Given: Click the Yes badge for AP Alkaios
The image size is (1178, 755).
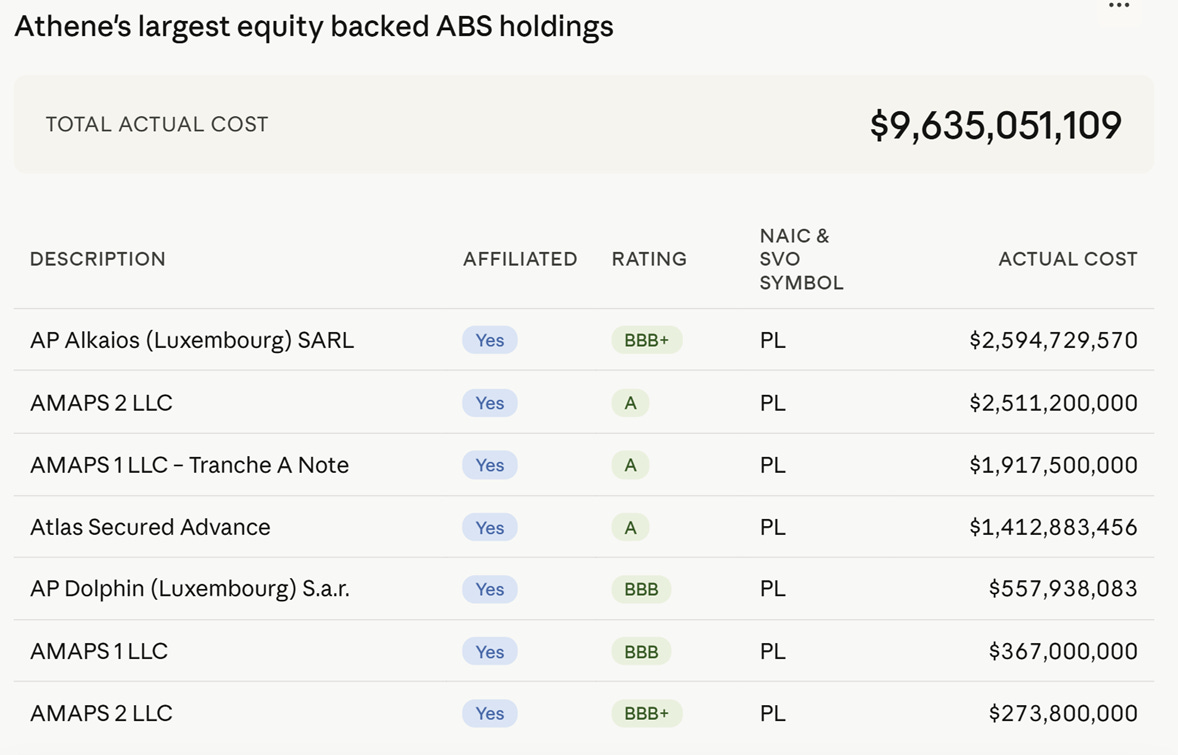Looking at the screenshot, I should [x=490, y=340].
